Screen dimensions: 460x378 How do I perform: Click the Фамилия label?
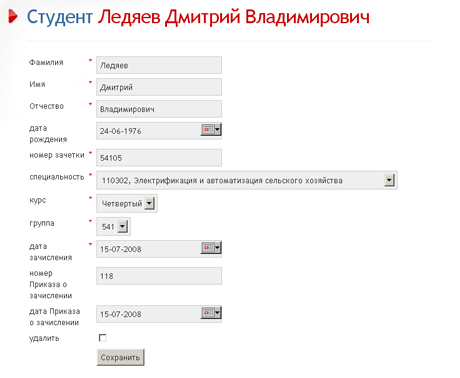[46, 62]
